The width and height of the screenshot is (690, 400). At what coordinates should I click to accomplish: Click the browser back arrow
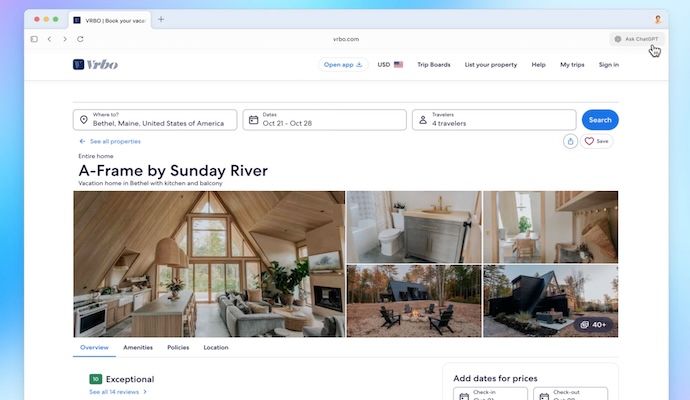(x=49, y=39)
